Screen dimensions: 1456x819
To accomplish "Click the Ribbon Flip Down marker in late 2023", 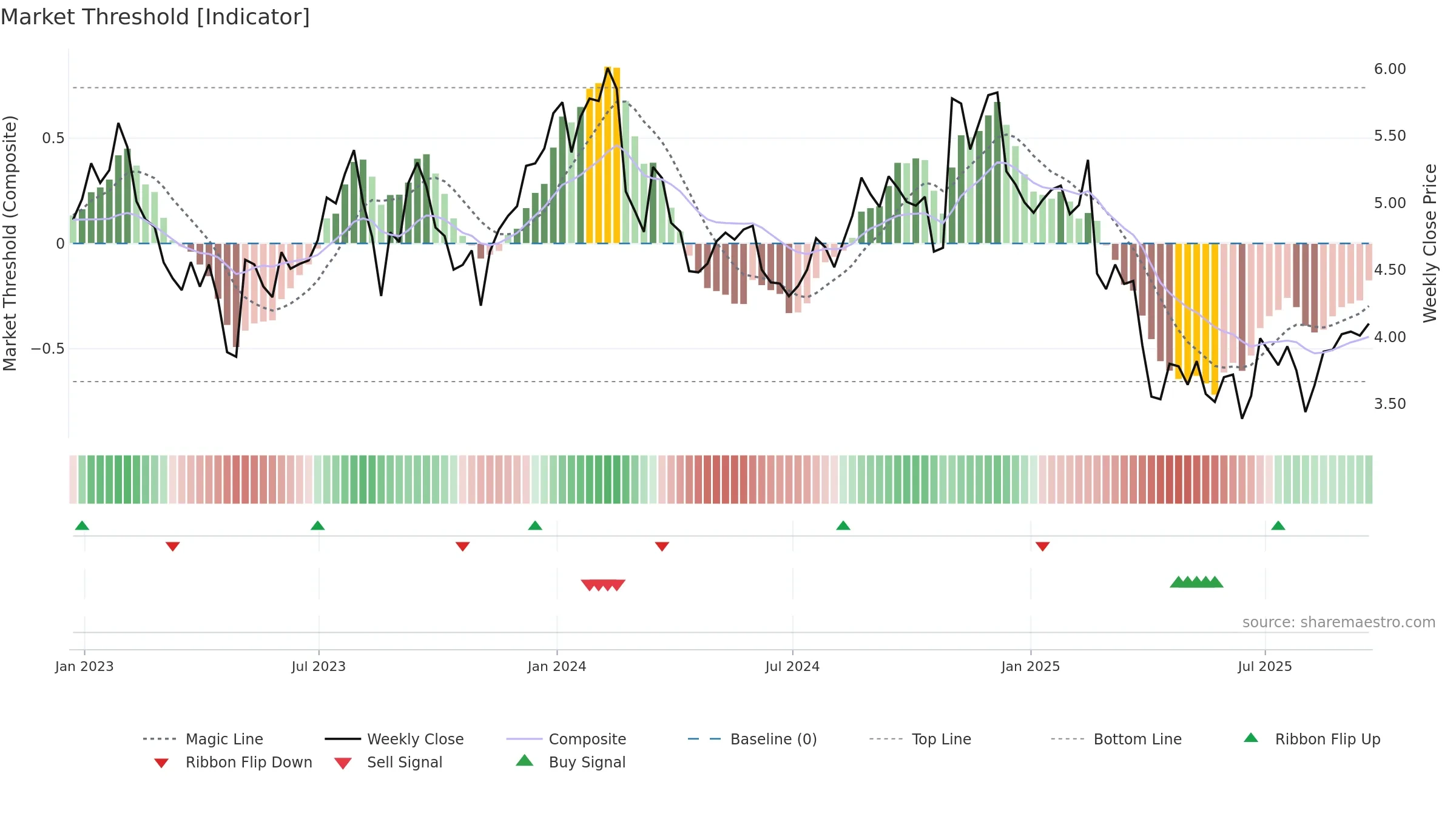I will tap(463, 547).
